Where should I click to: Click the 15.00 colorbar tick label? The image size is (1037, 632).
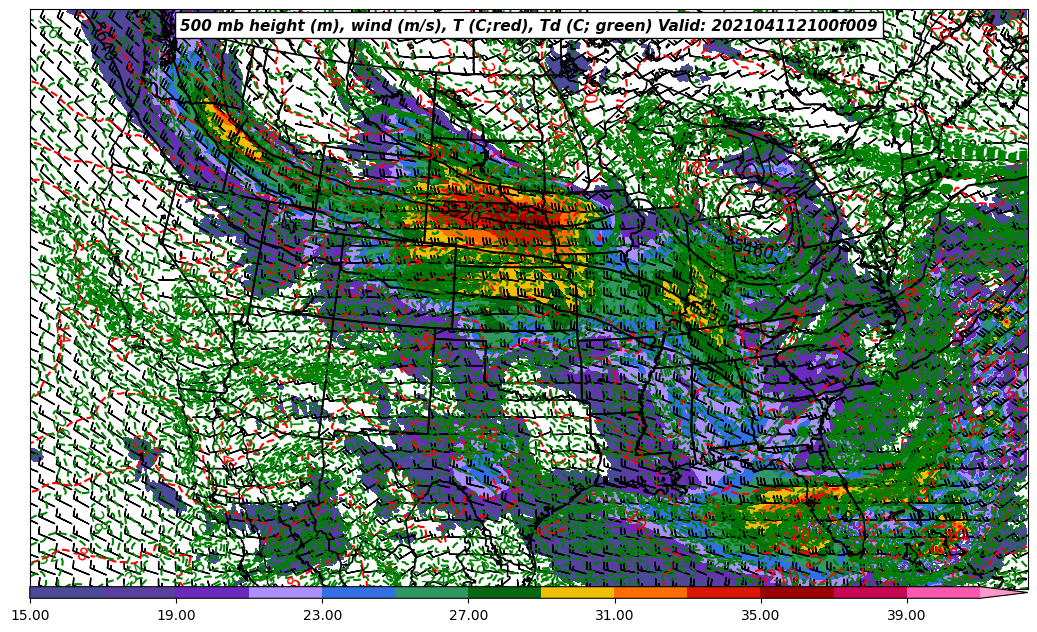30,615
